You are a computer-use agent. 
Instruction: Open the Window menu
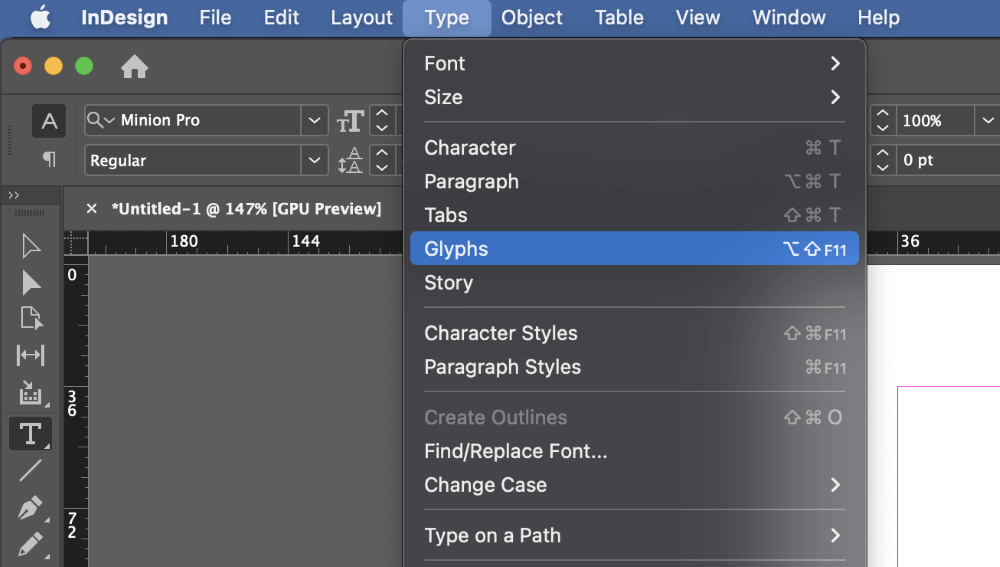789,17
